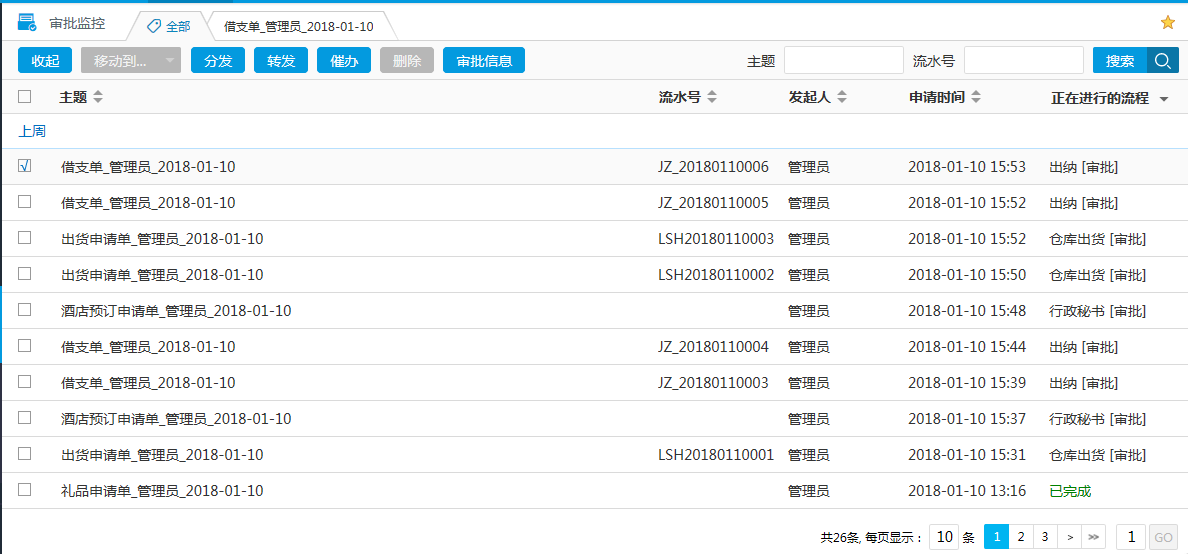Toggle the select-all header checkbox
Screen dimensions: 1188x554
(25, 97)
